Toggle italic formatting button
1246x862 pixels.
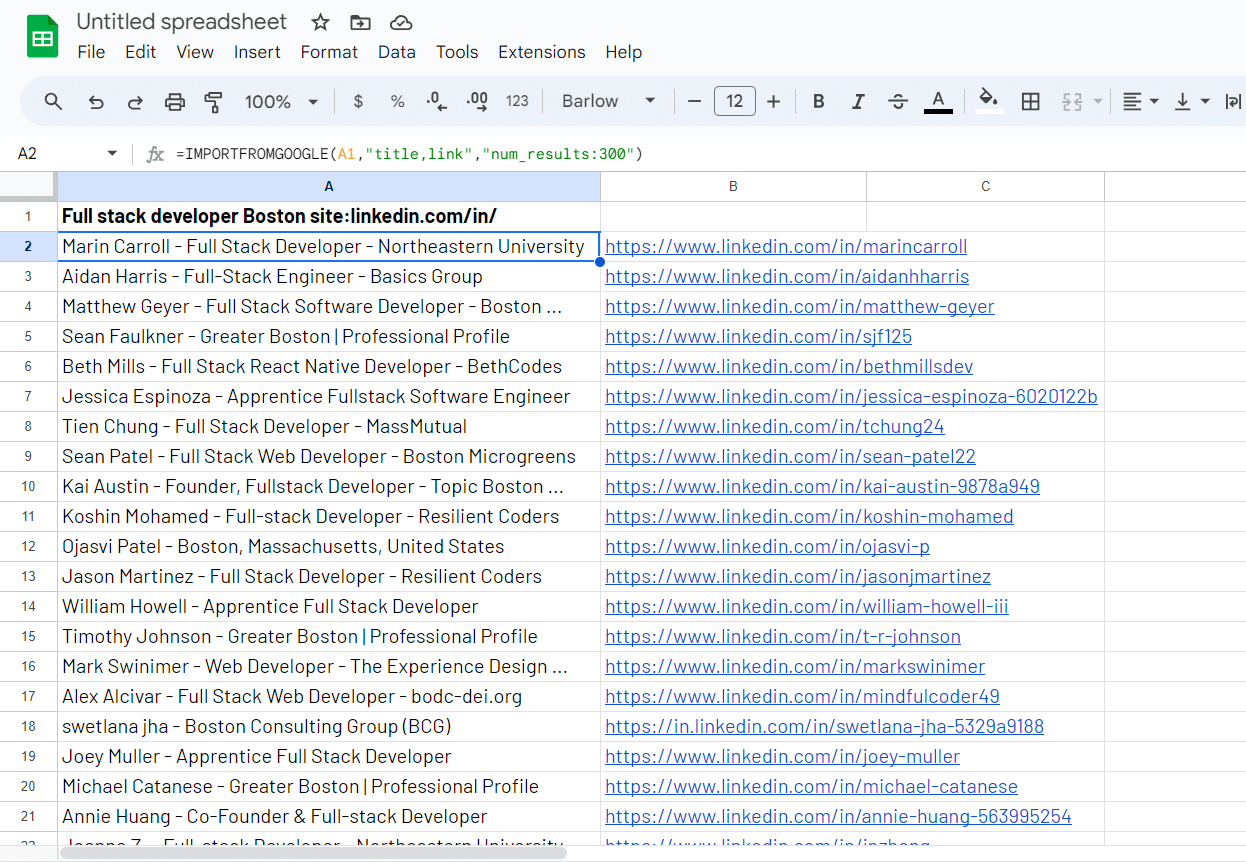coord(857,101)
